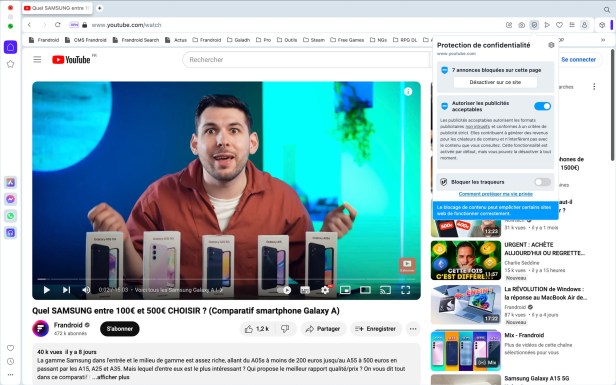This screenshot has width=616, height=385.
Task: Open the WhatsApp sidebar icon
Action: [x=11, y=216]
